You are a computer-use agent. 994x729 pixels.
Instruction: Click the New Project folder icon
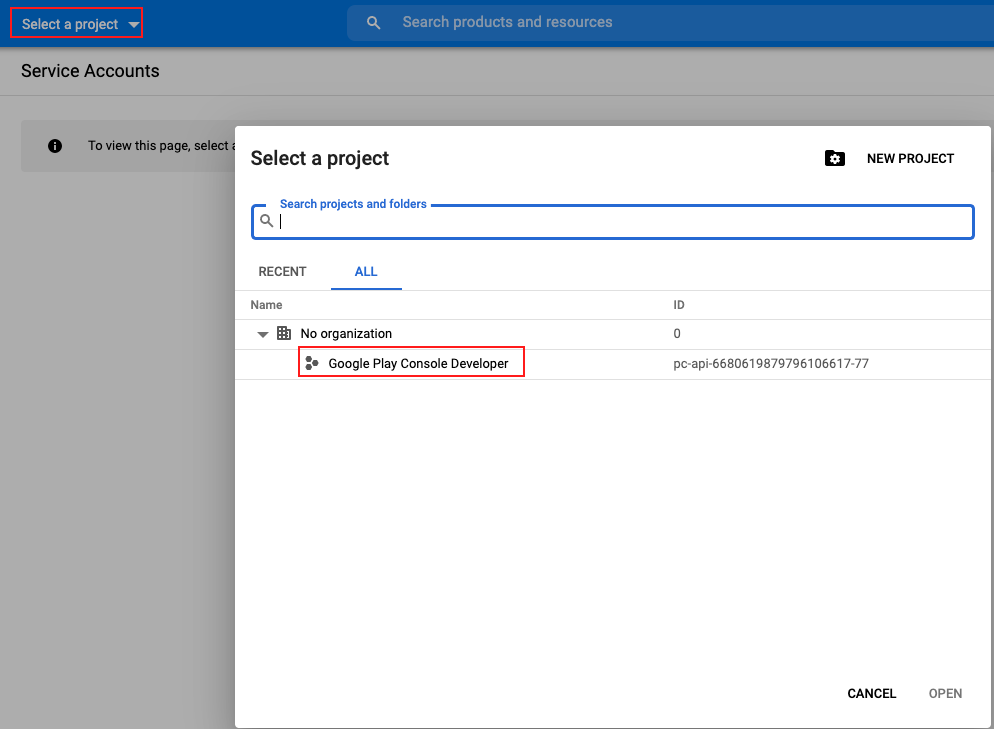click(x=835, y=158)
